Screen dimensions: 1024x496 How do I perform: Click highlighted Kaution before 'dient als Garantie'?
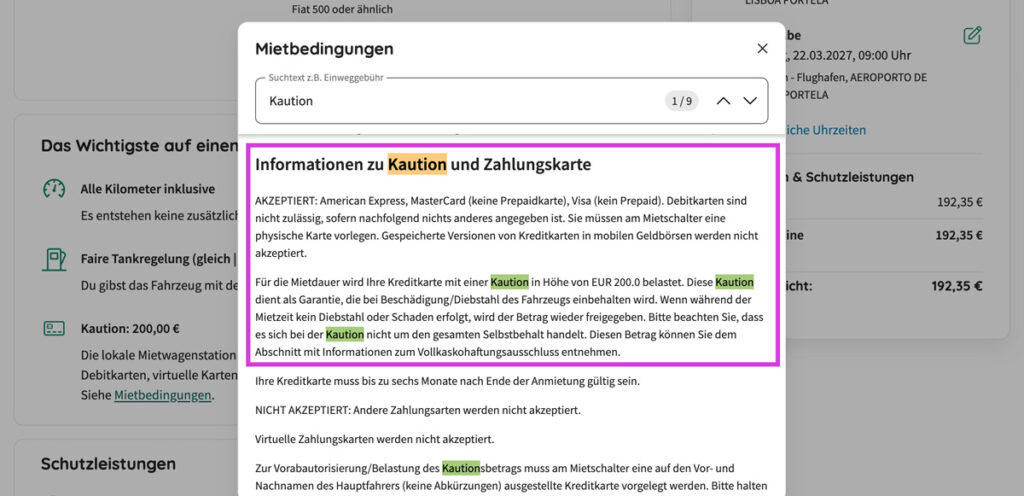pos(734,283)
